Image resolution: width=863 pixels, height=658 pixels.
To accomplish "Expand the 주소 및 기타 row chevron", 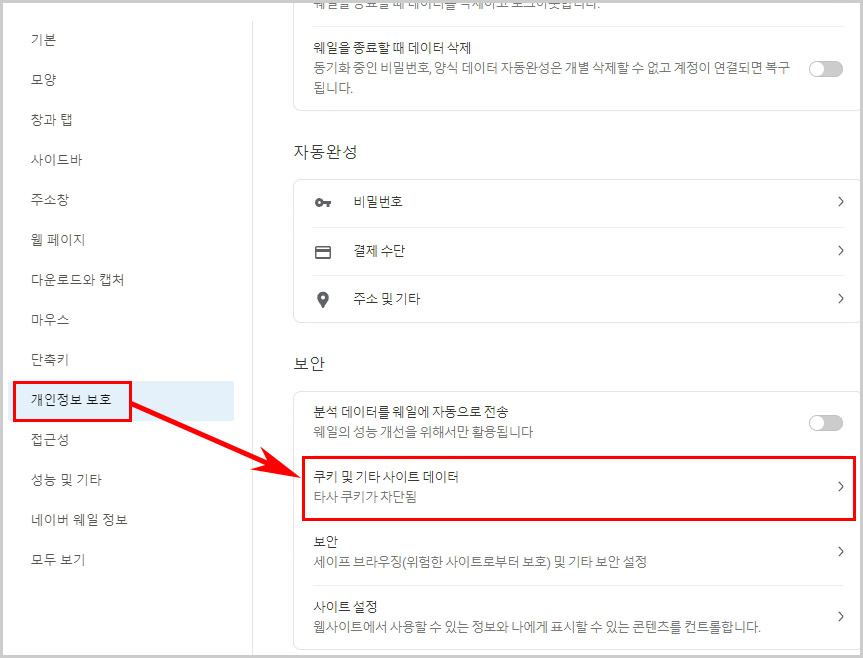I will (840, 298).
